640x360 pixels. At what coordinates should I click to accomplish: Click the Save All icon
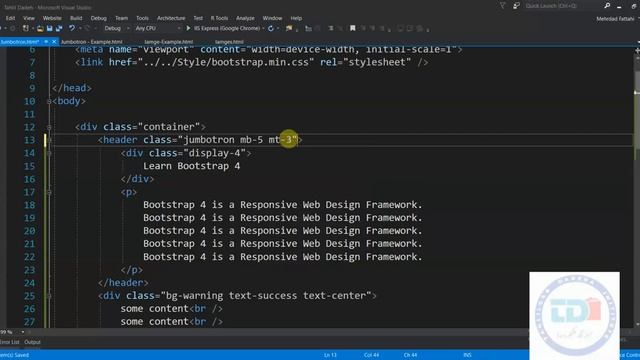click(59, 29)
